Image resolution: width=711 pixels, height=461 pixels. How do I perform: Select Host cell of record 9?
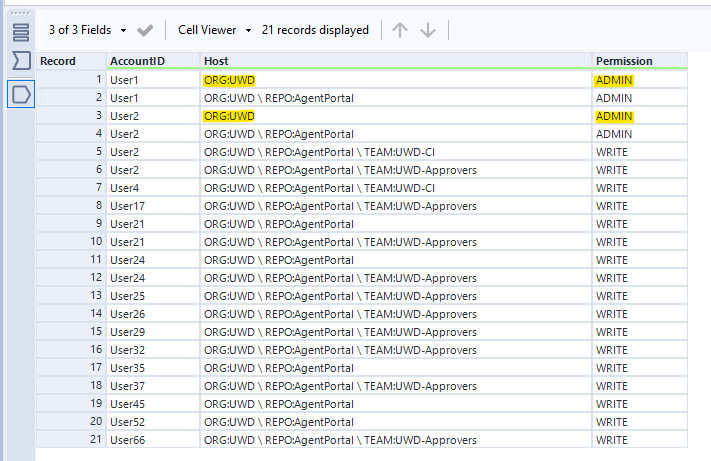tap(396, 224)
